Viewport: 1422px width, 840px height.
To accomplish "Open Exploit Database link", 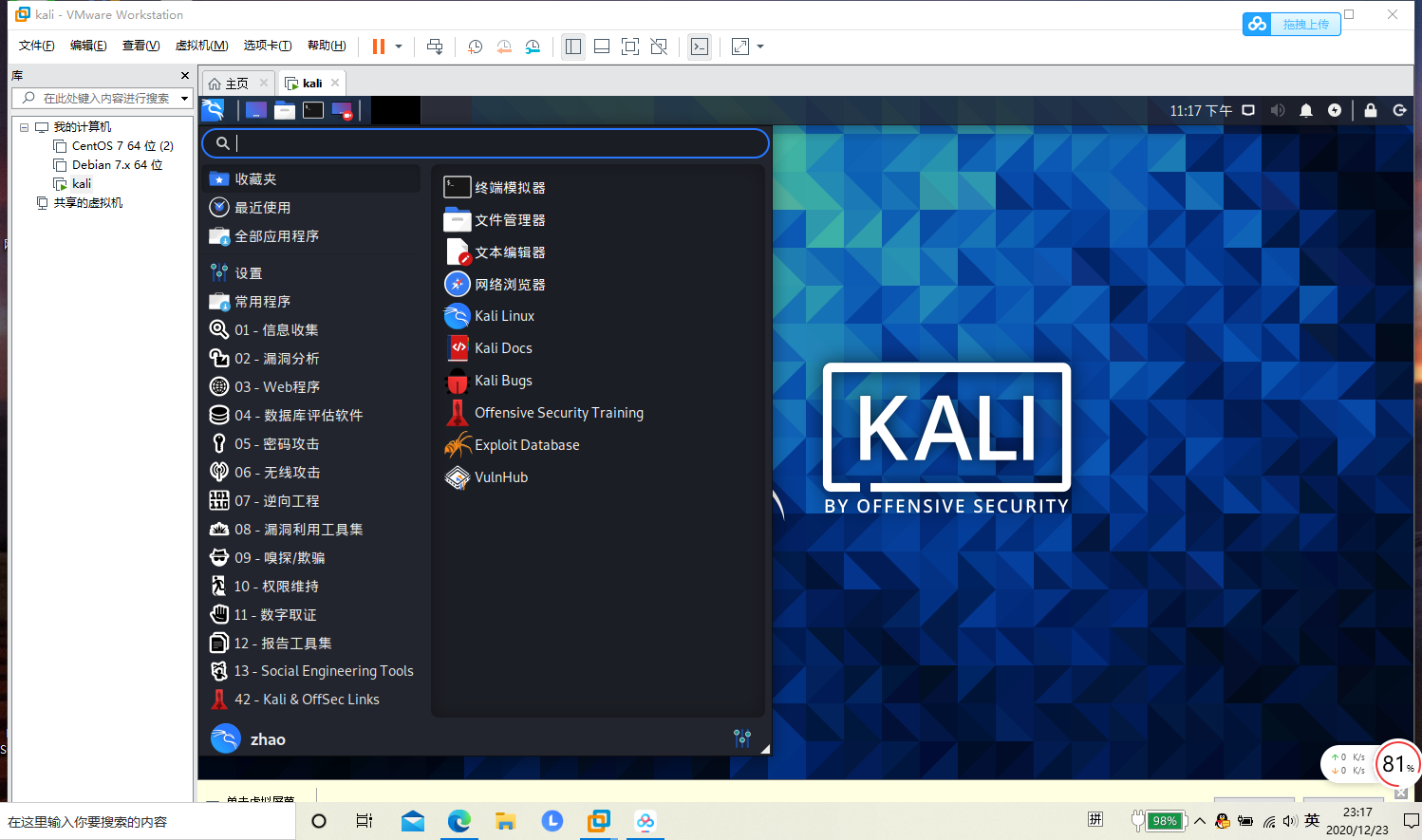I will pyautogui.click(x=598, y=445).
